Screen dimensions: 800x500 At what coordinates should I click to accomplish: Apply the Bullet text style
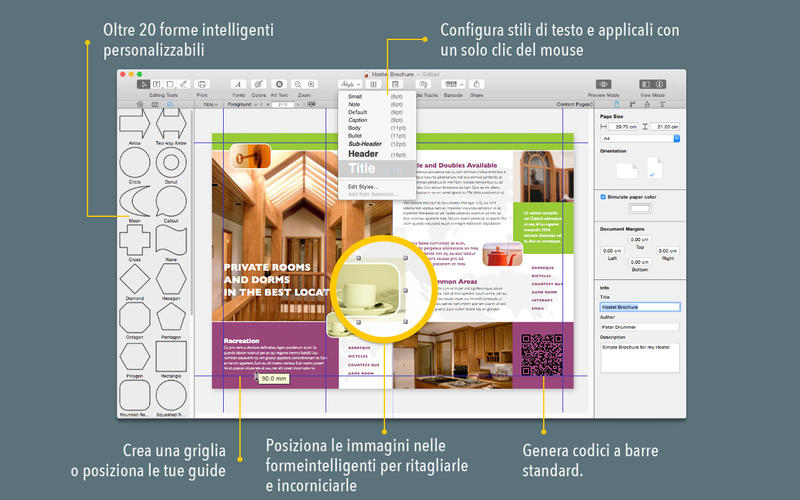tap(377, 136)
